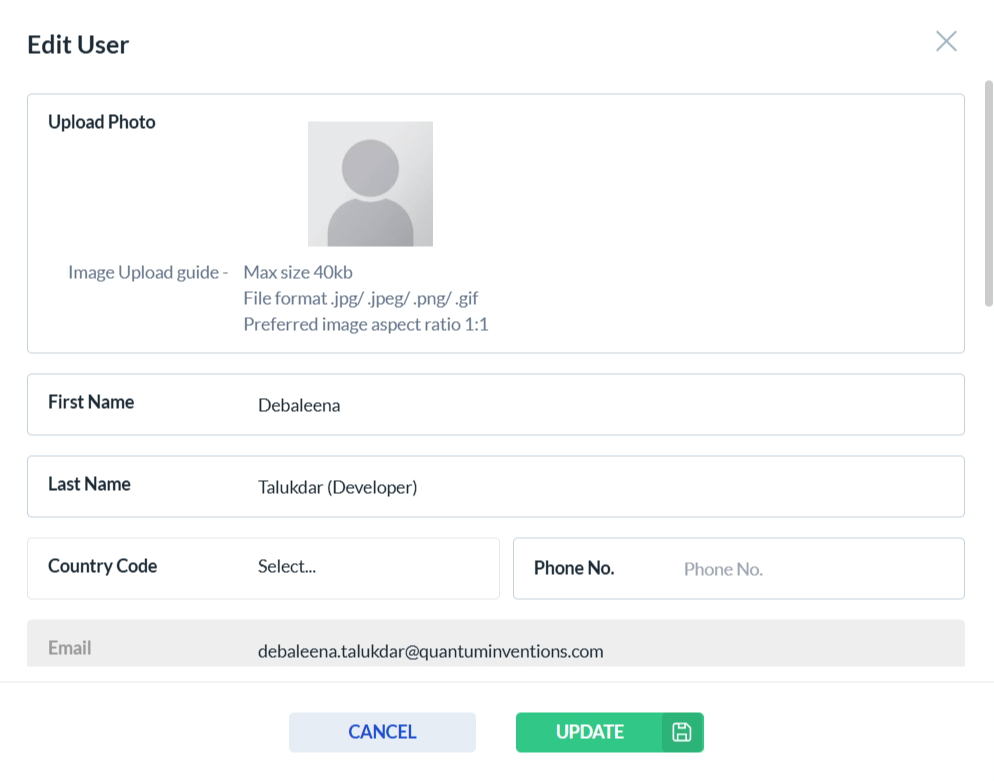Click the bold Phone No. label
994x781 pixels.
pos(574,568)
